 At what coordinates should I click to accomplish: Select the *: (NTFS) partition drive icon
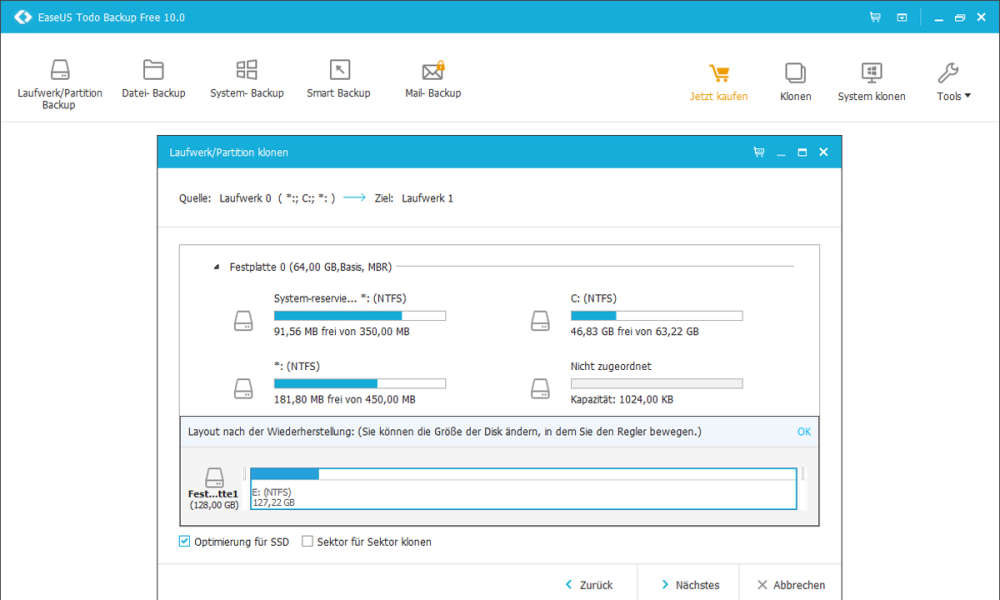pos(243,388)
